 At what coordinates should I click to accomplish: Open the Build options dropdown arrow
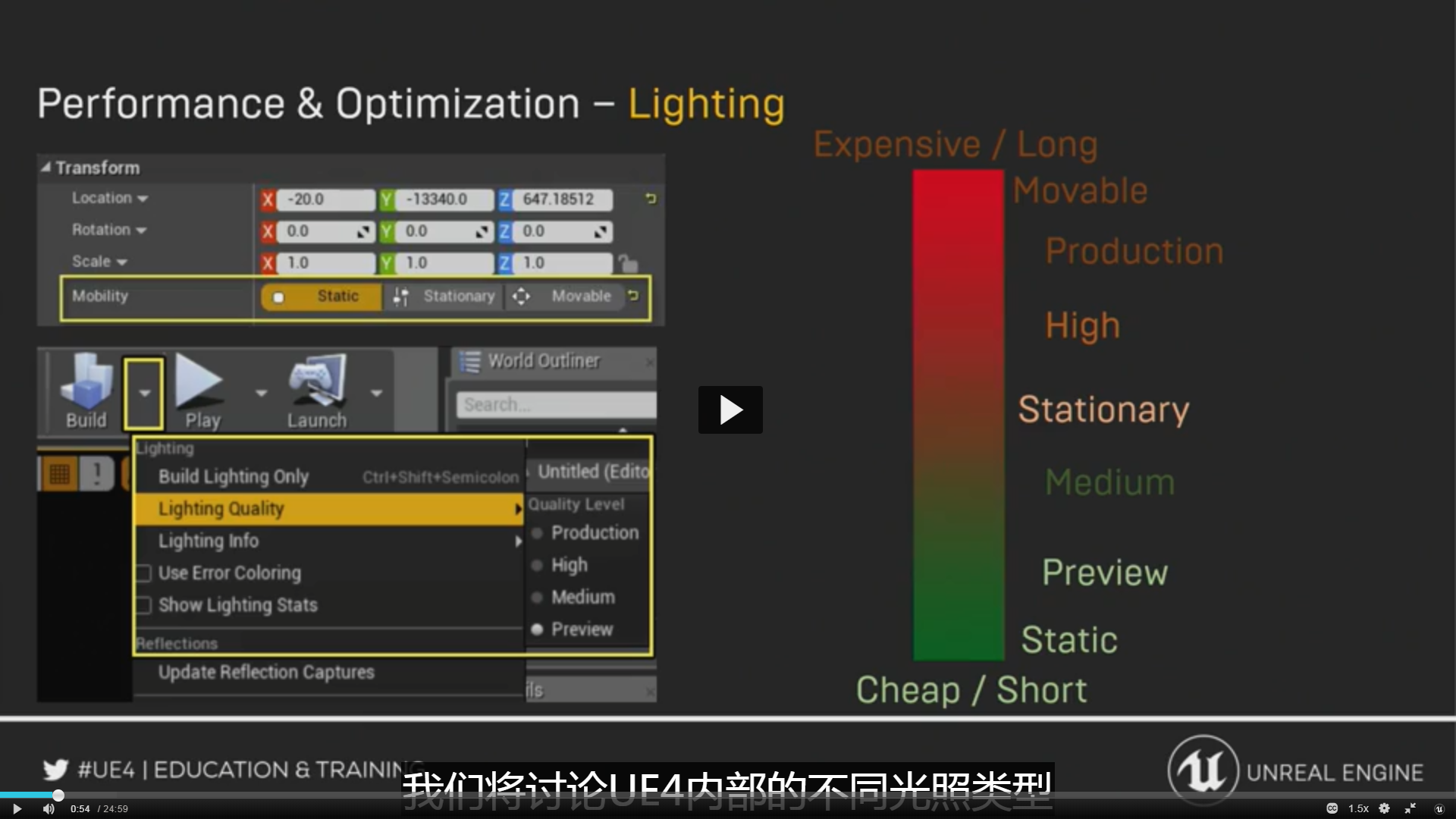tap(144, 393)
